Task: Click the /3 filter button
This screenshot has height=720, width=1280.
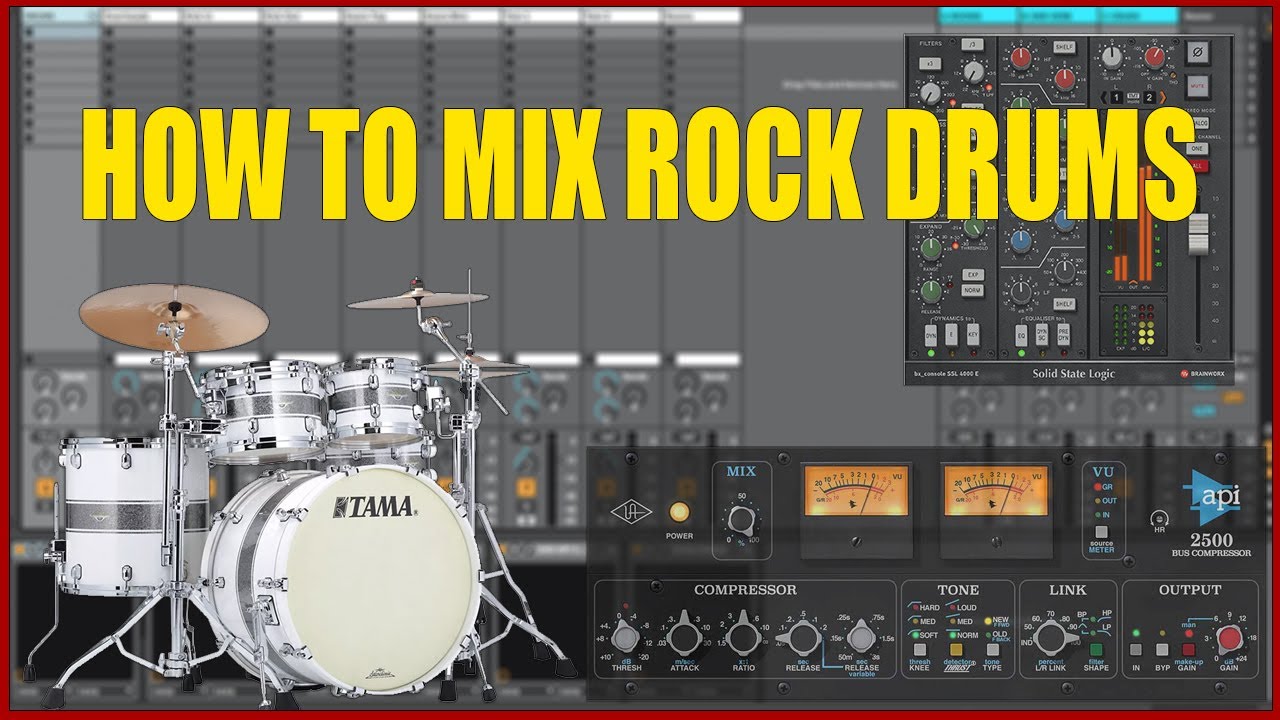Action: tap(973, 44)
